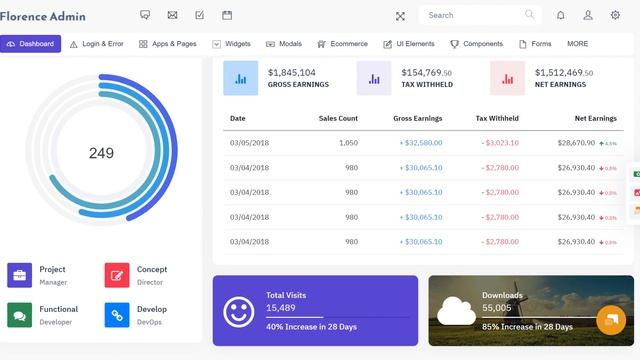Click the +$32,580.00 gross earnings value
This screenshot has height=360, width=640.
coord(421,143)
